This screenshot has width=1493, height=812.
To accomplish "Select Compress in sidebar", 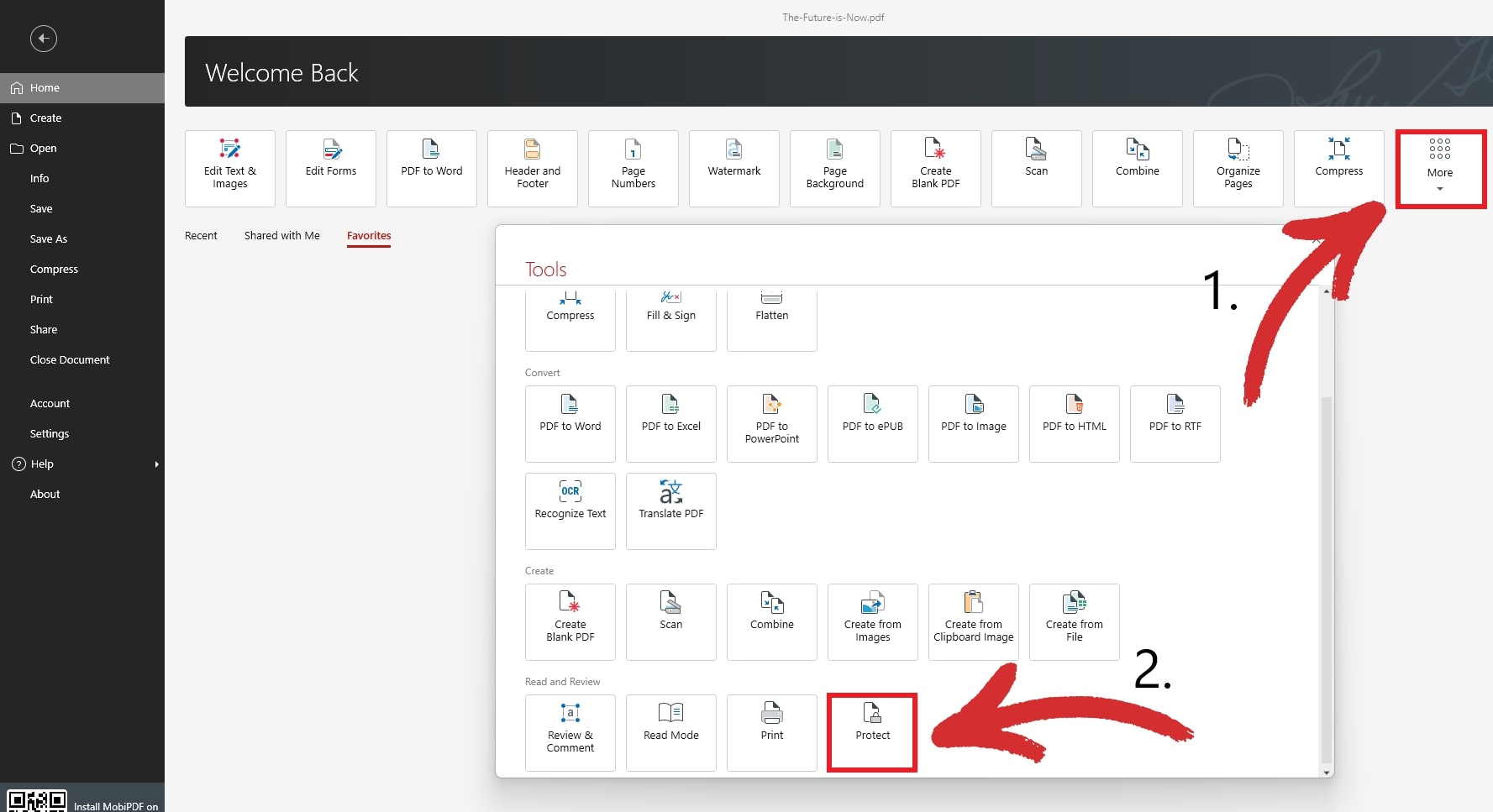I will click(x=82, y=270).
